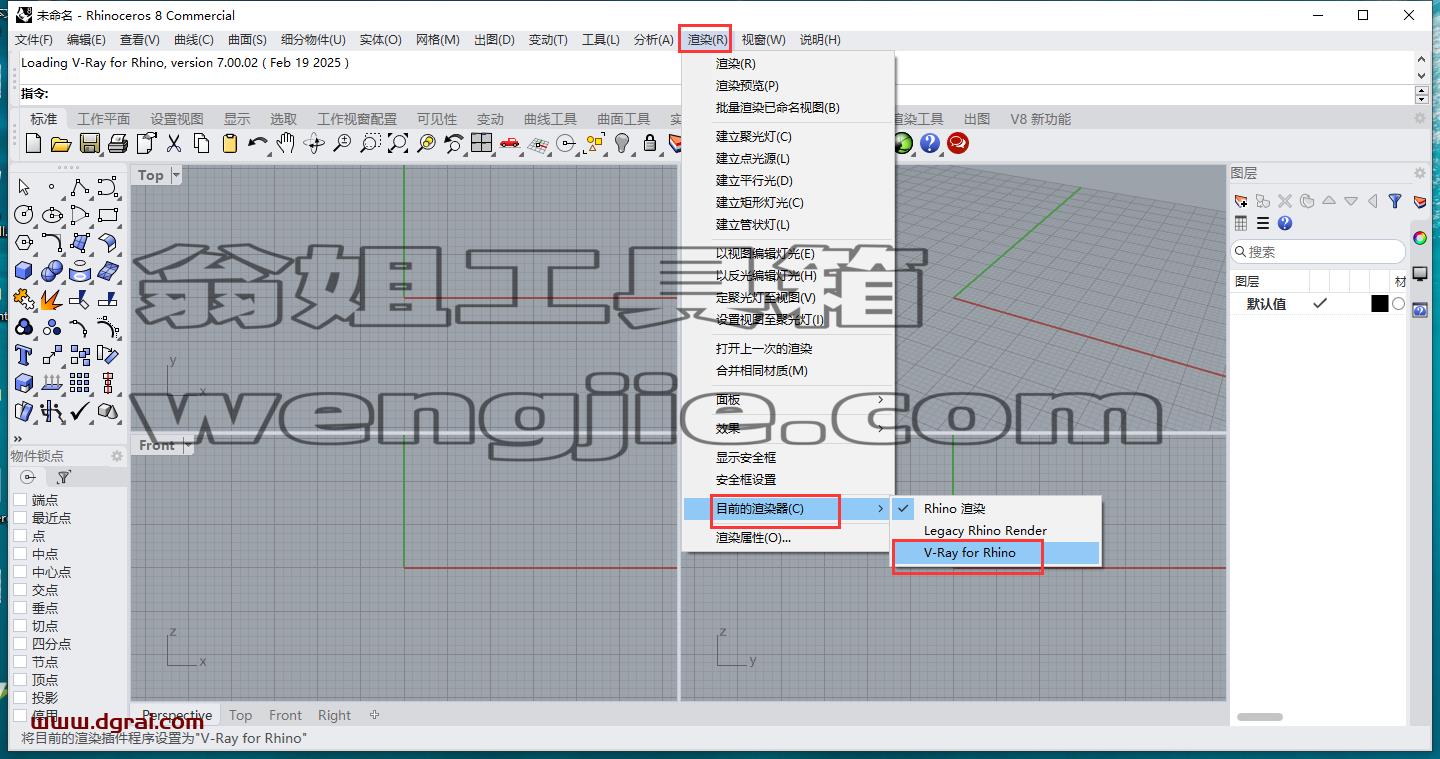Select the Box solid tool in left sidebar
This screenshot has width=1440, height=759.
(x=24, y=270)
